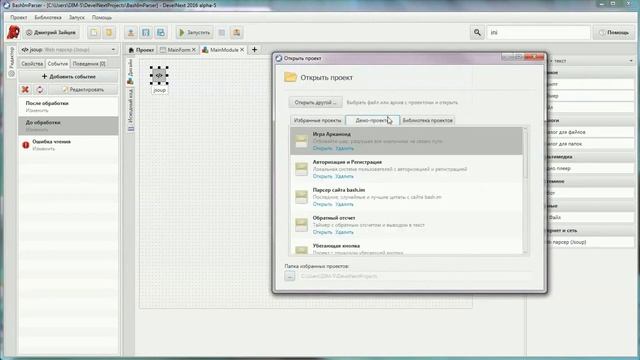Image resolution: width=640 pixels, height=360 pixels.
Task: Open the Проект menu
Action: 18,18
